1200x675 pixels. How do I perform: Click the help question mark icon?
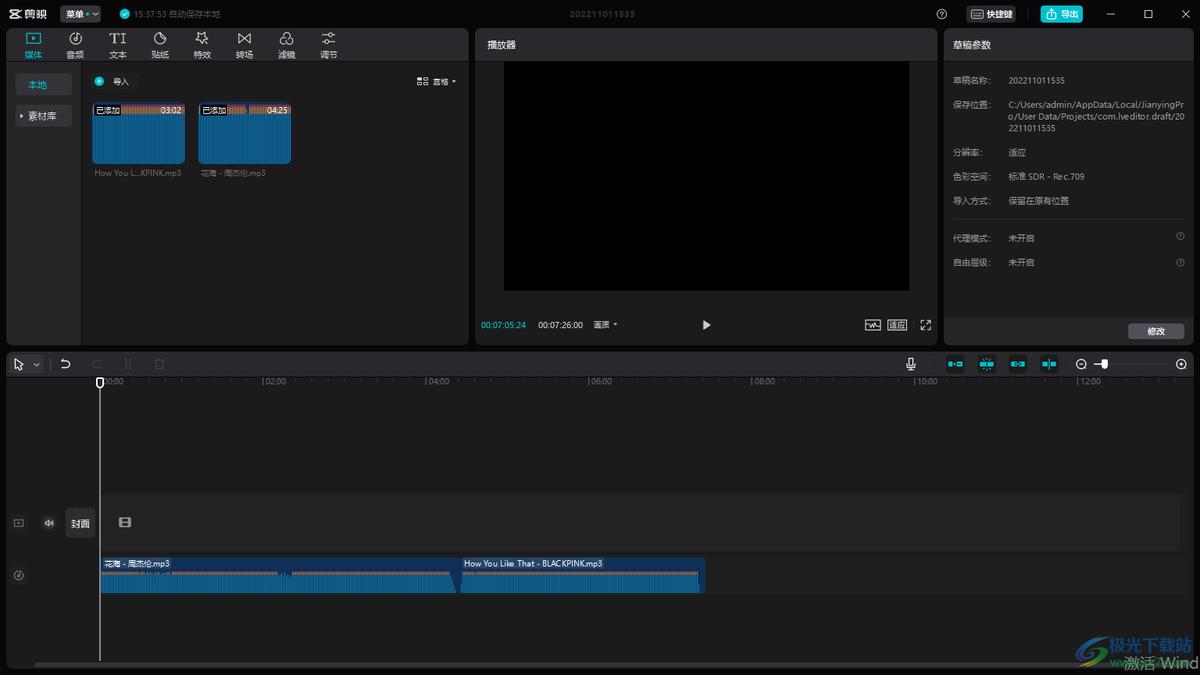[941, 14]
